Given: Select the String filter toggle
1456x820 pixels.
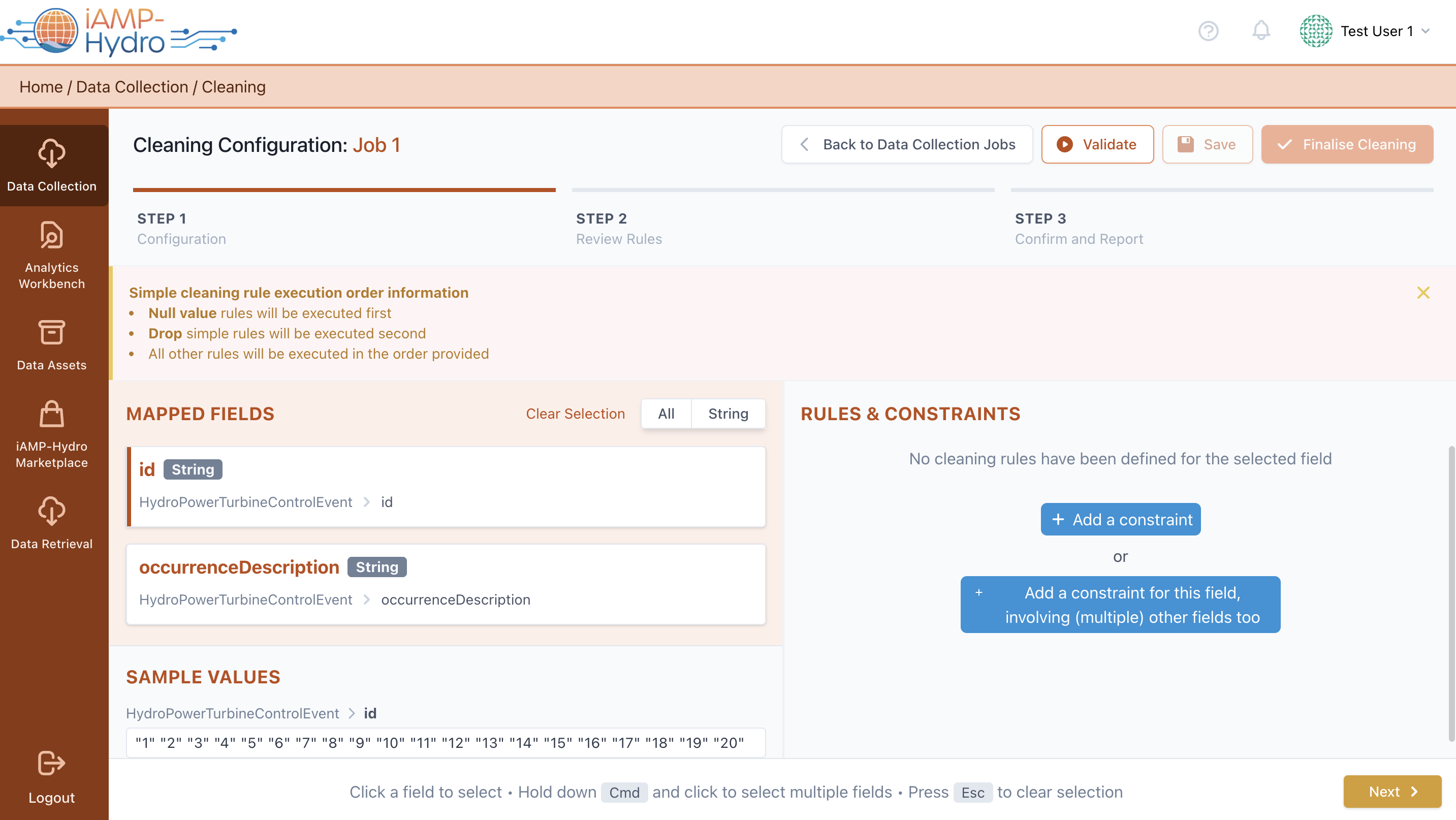Looking at the screenshot, I should [x=728, y=414].
